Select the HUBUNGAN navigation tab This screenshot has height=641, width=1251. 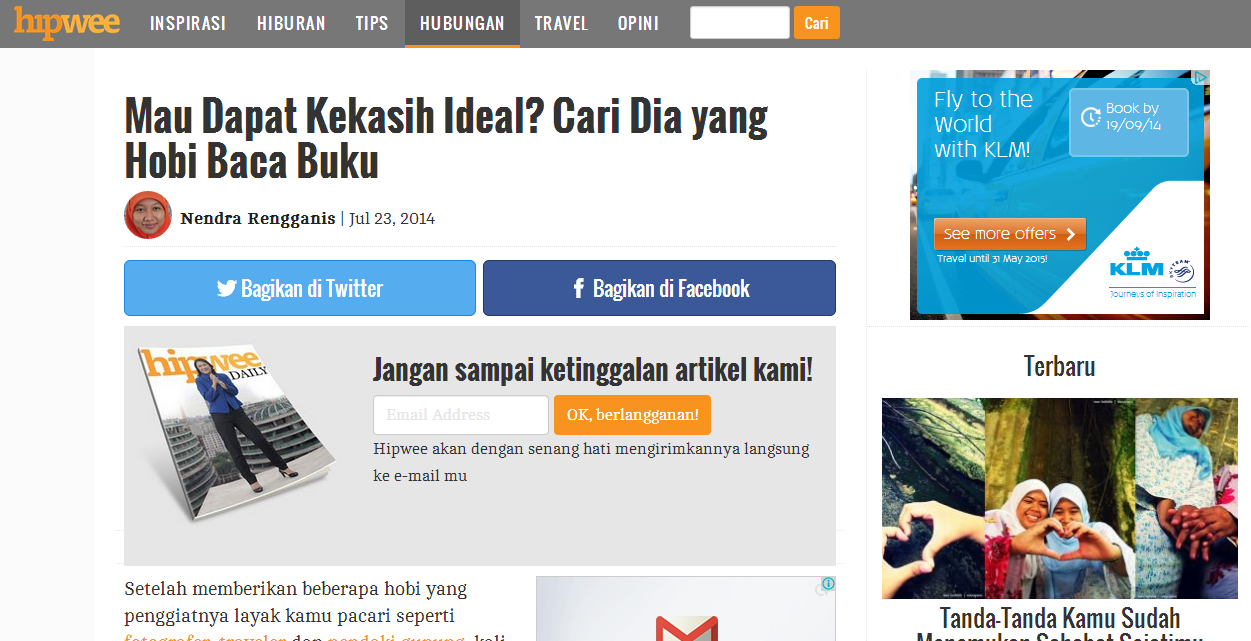click(462, 23)
